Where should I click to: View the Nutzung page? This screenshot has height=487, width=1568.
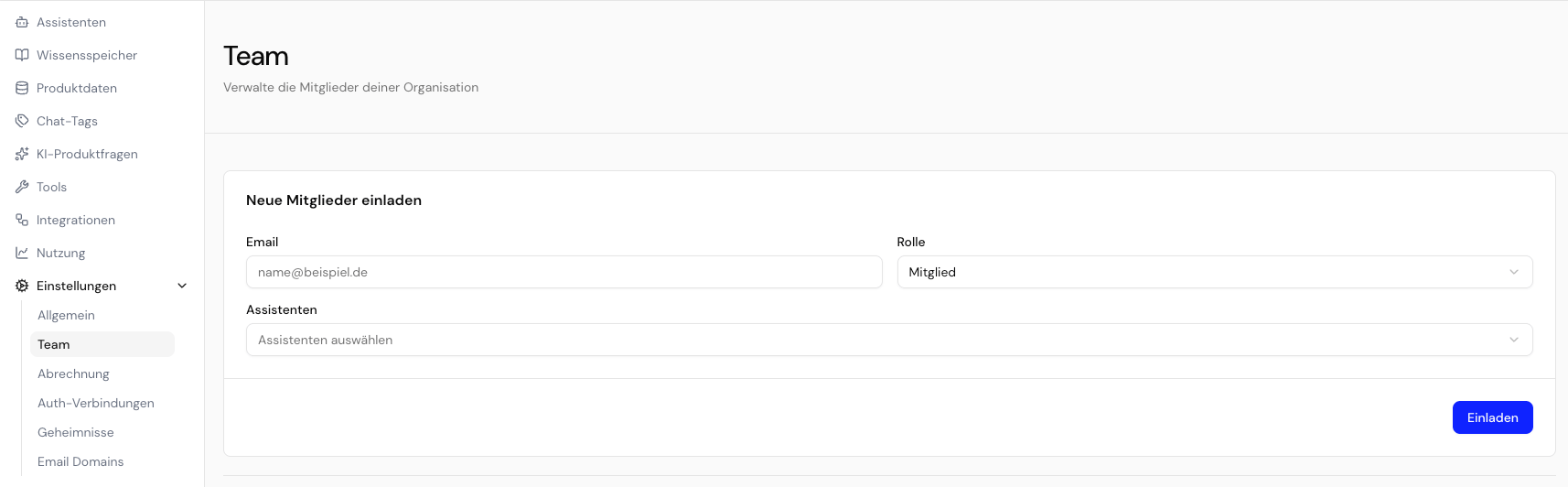(60, 253)
